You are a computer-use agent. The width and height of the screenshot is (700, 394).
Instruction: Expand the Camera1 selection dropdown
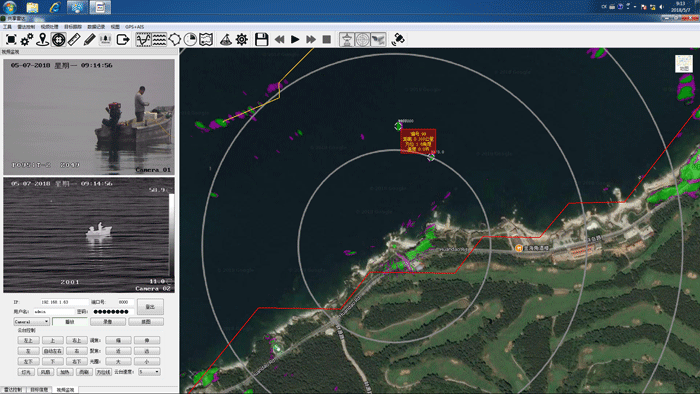(31, 322)
